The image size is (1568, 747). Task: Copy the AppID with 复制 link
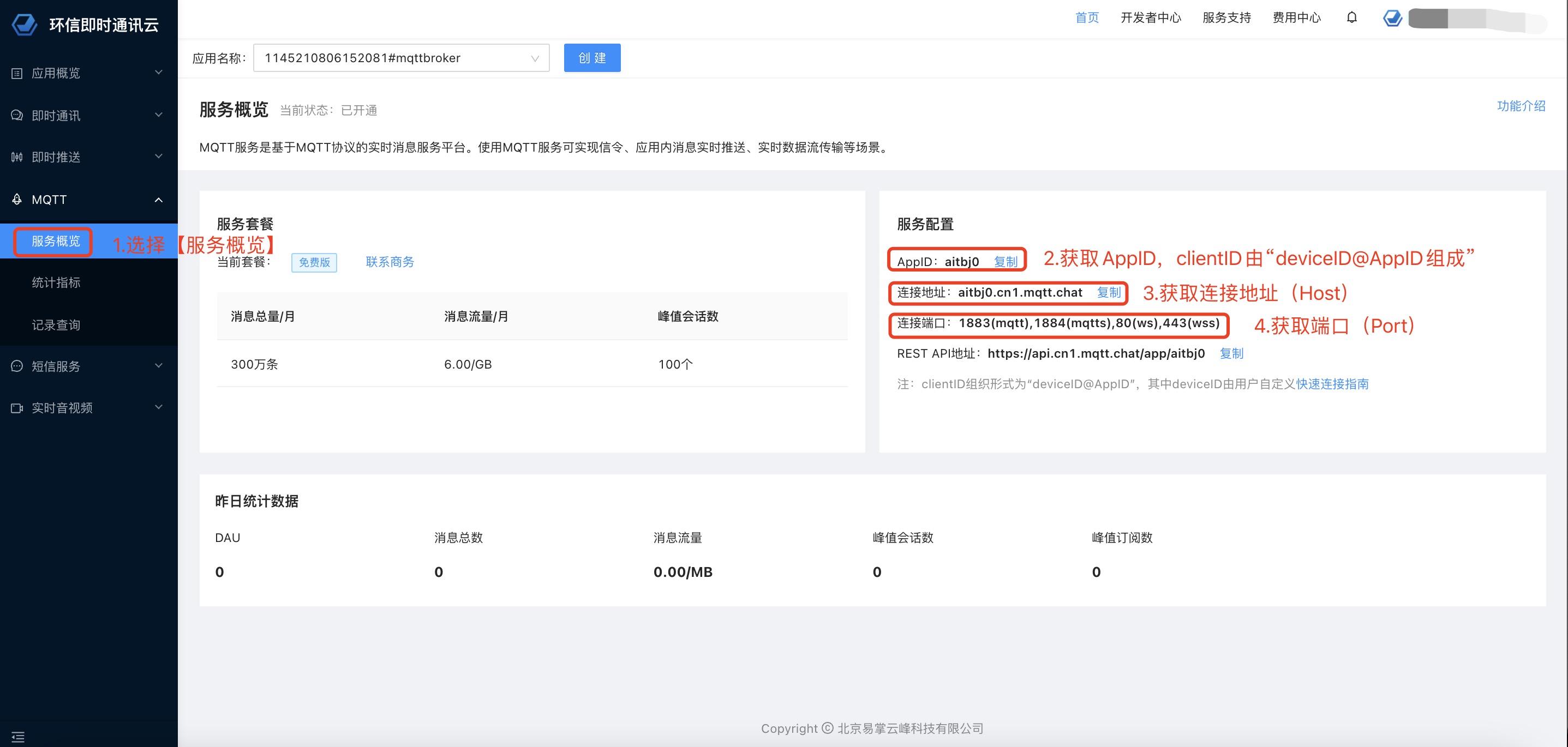tap(1006, 262)
